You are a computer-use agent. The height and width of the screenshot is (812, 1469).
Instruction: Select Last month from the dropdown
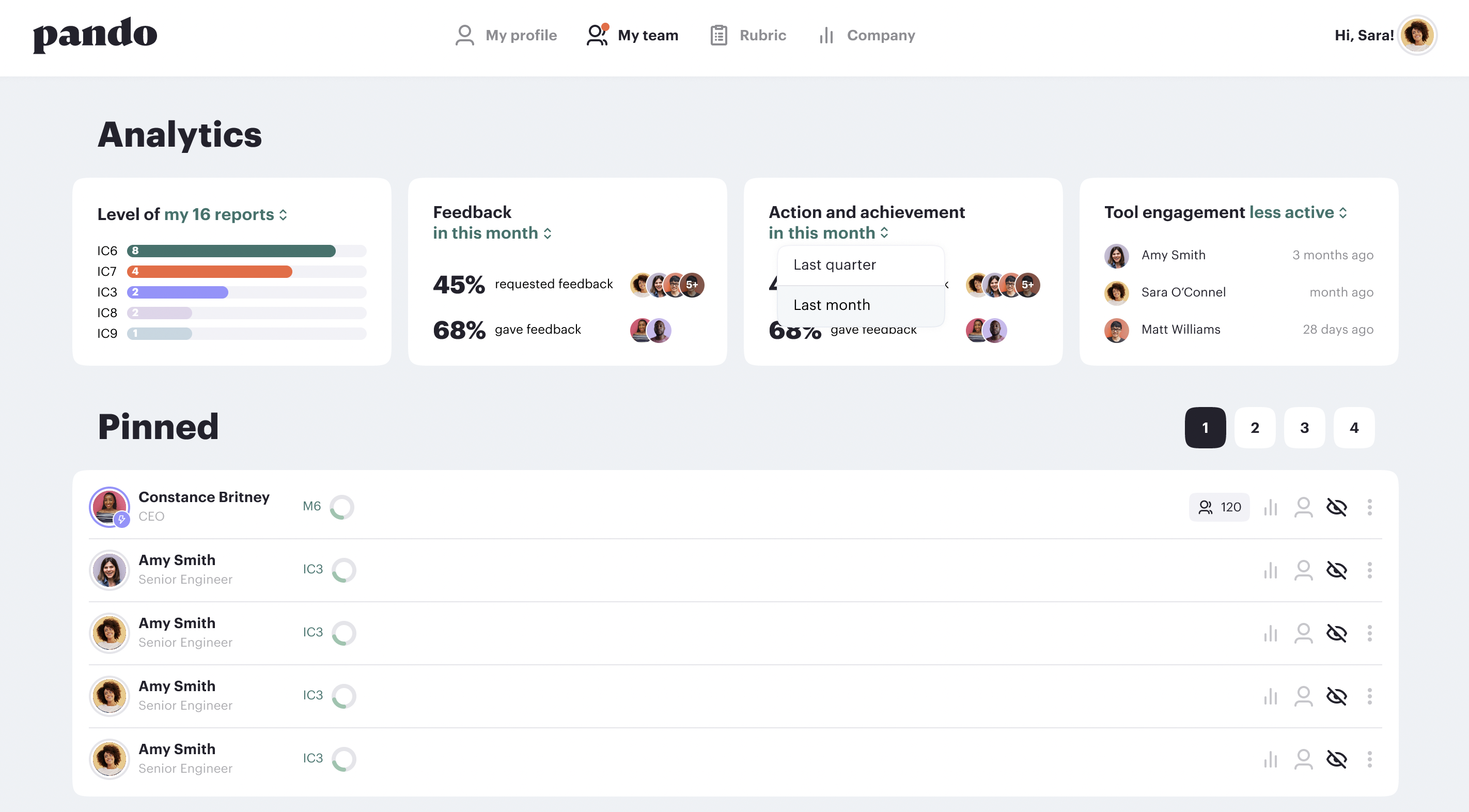point(832,305)
